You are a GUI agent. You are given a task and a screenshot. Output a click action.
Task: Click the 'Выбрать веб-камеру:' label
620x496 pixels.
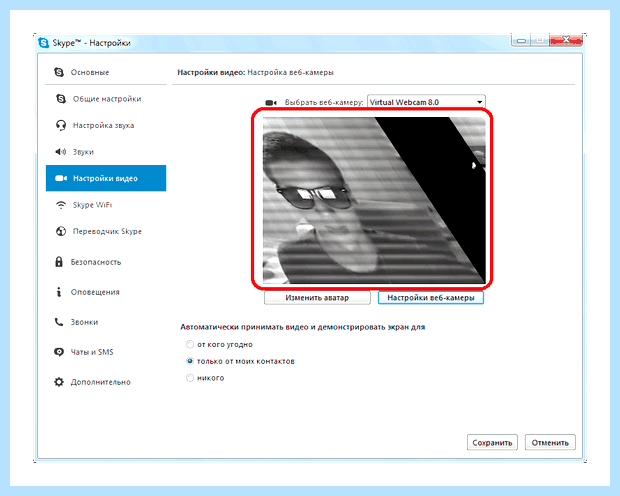click(x=324, y=102)
